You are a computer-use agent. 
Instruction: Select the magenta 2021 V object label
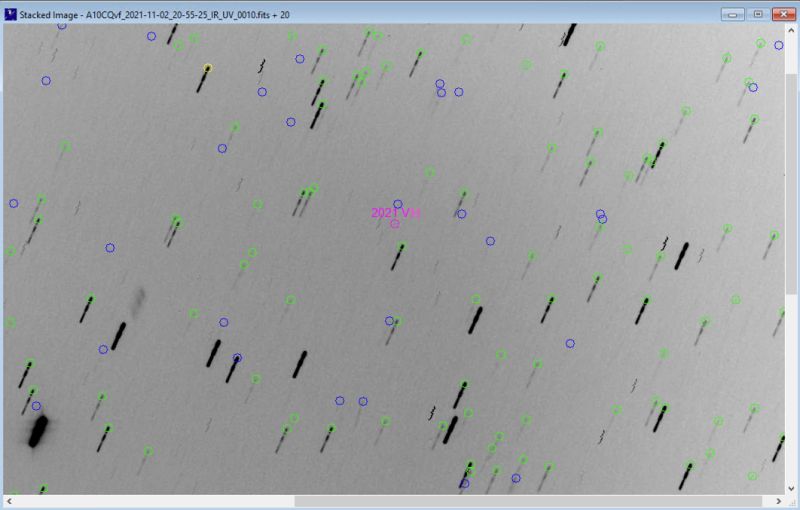coord(395,212)
